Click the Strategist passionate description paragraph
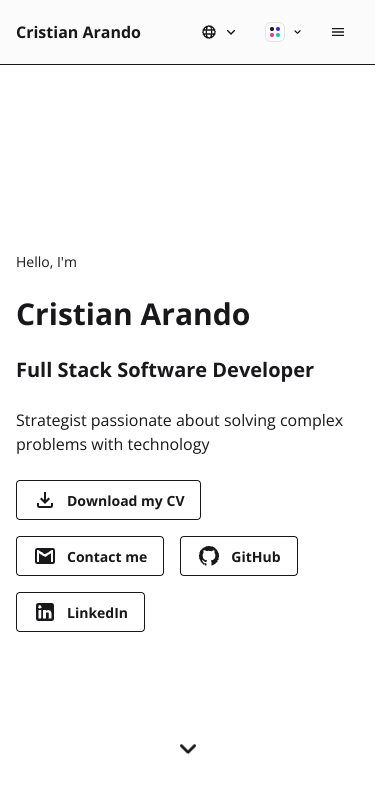 coord(180,432)
